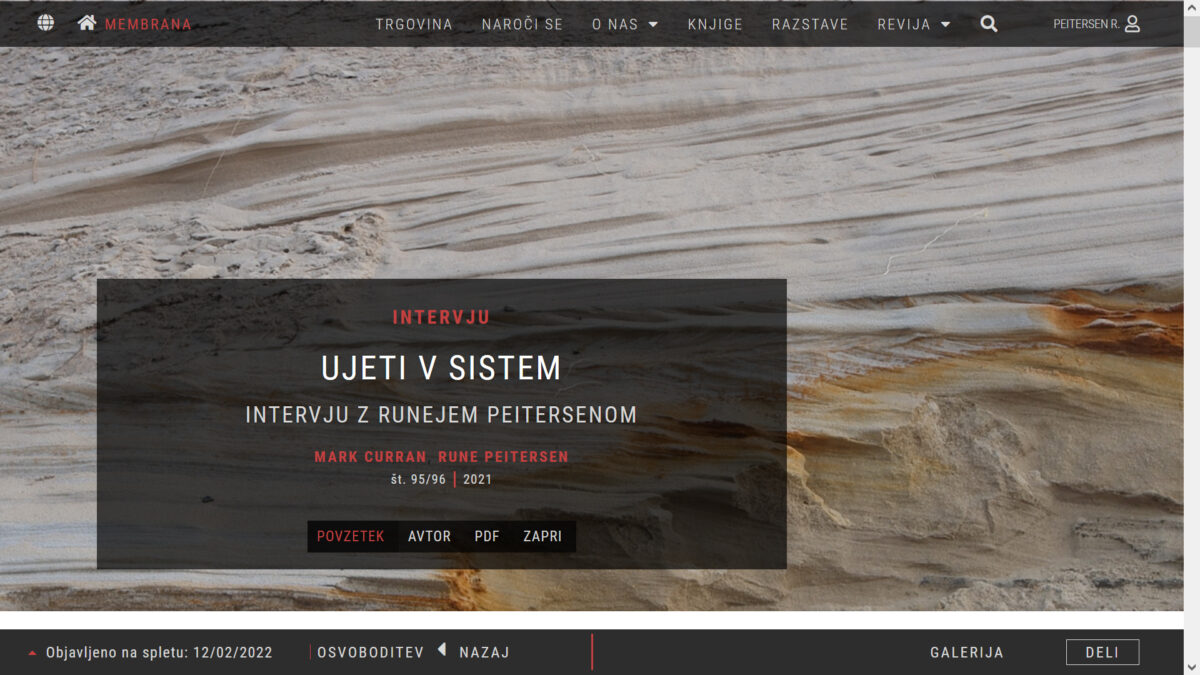Open the PDF tab

[487, 536]
